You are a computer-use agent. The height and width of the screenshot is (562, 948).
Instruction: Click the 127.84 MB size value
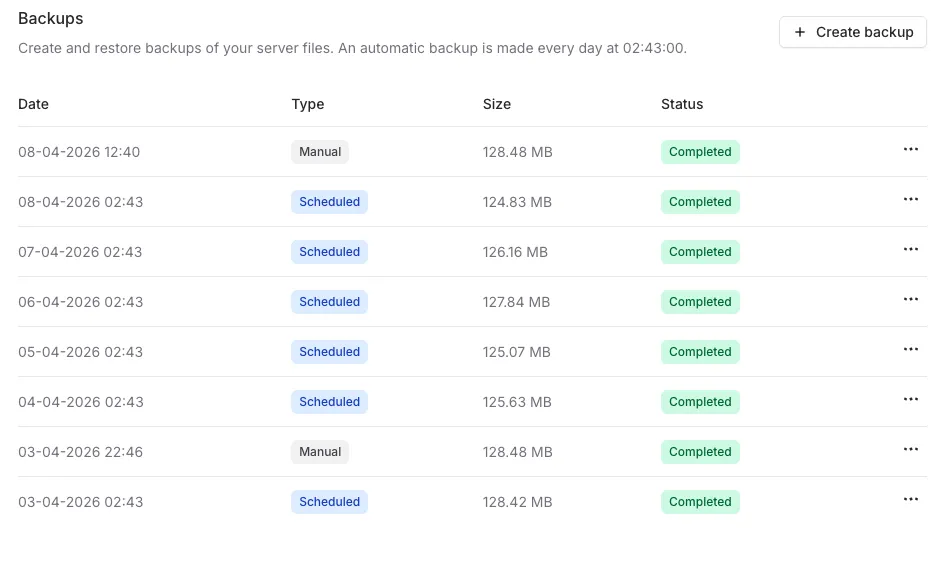(516, 302)
